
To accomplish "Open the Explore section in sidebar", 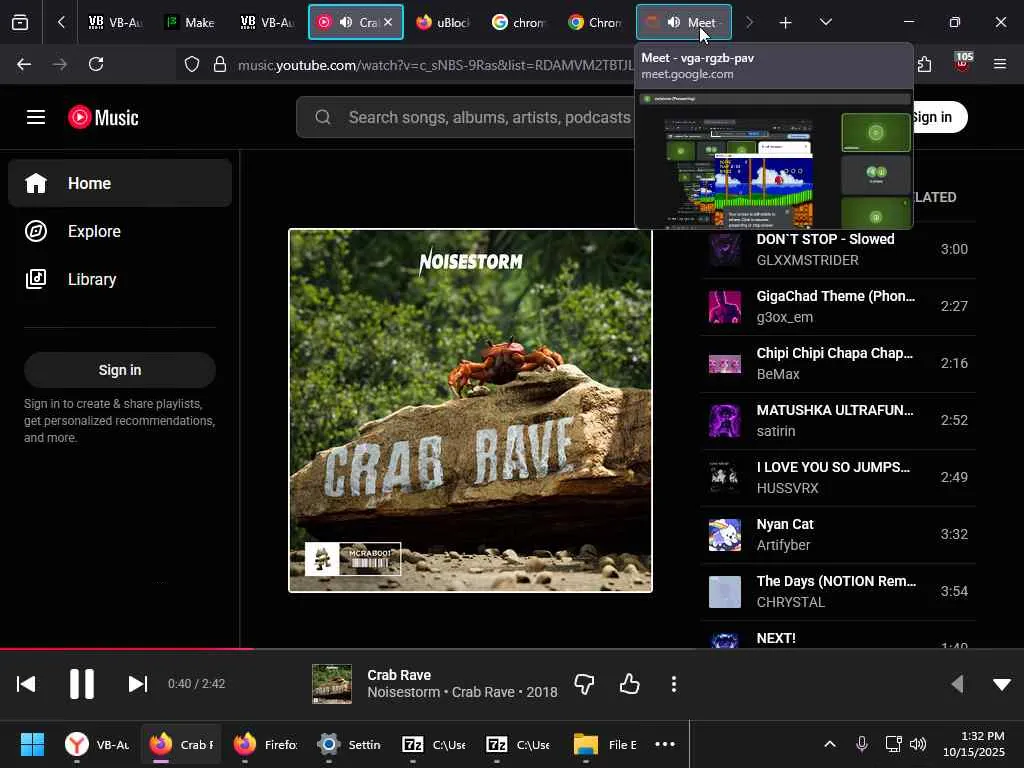I will [120, 231].
